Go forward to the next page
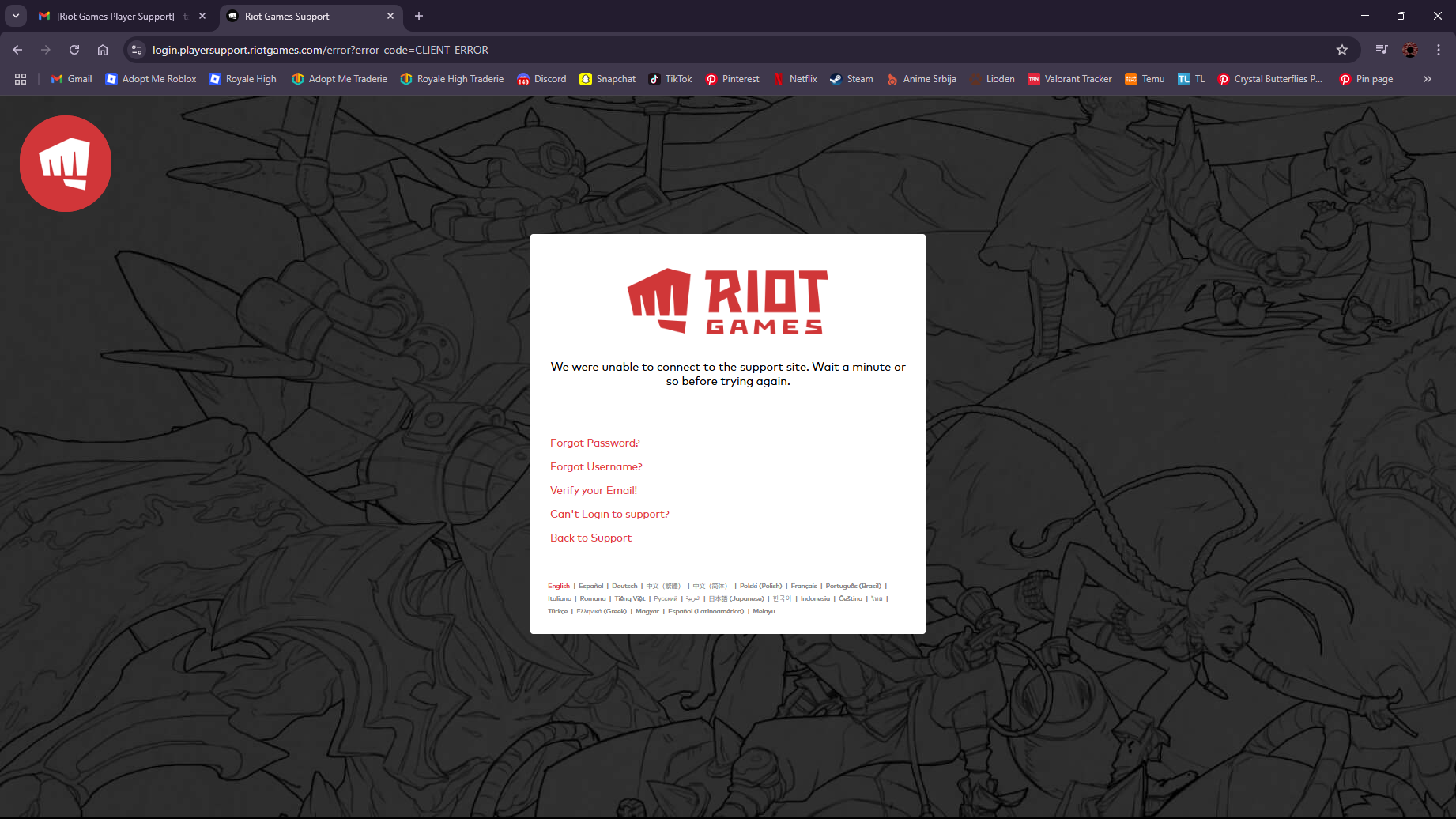This screenshot has height=819, width=1456. tap(46, 50)
